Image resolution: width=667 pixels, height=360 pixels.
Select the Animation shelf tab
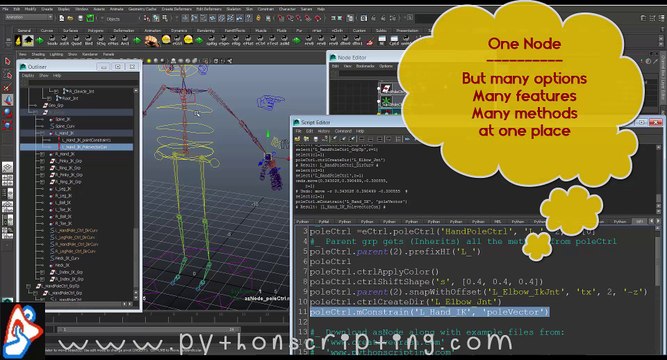click(152, 31)
